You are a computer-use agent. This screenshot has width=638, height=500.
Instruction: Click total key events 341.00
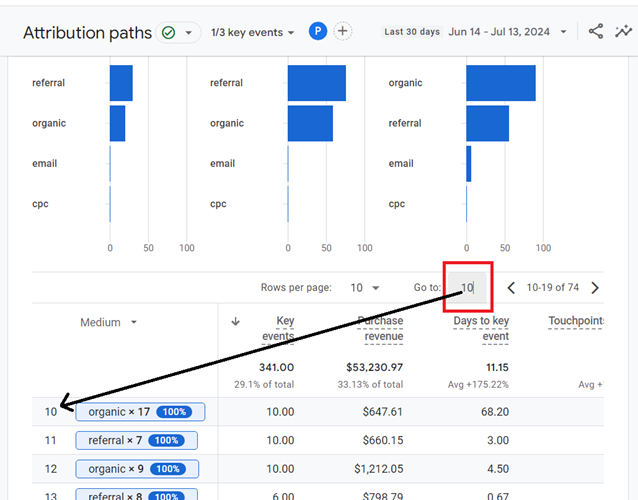tap(277, 367)
